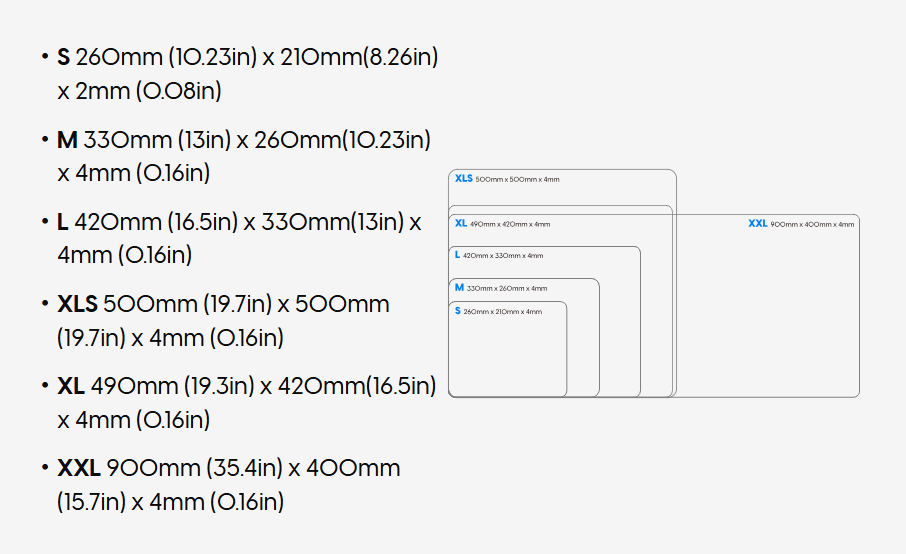Click the blue XLS label in the diagram
Viewport: 906px width, 554px height.
click(x=463, y=179)
